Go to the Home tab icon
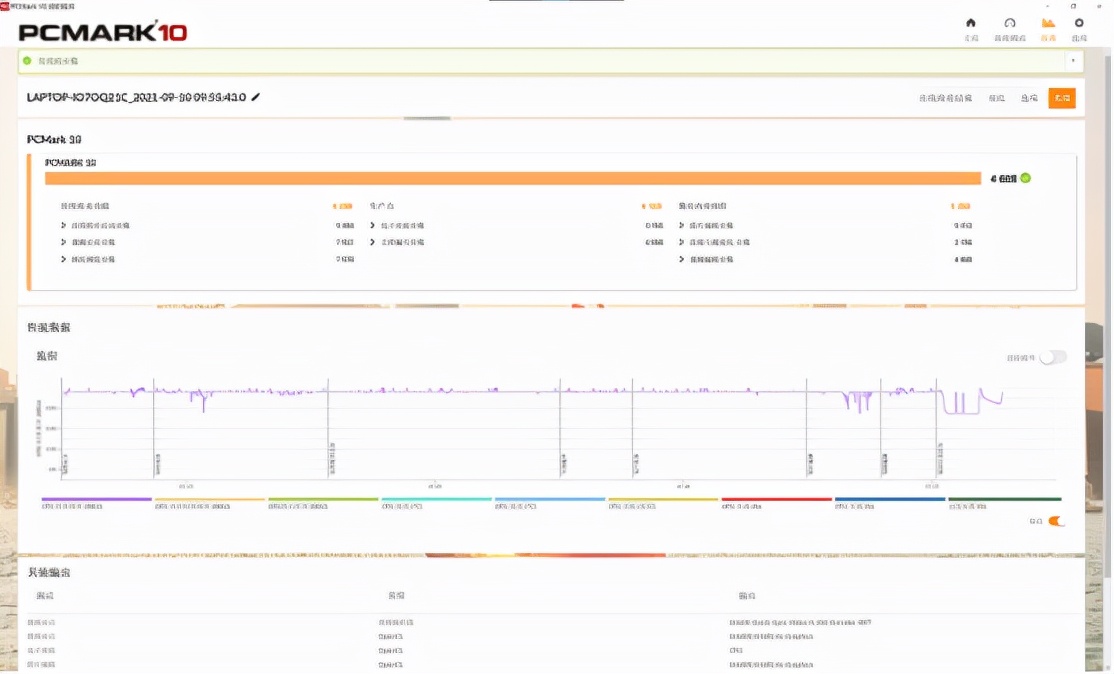 [970, 23]
